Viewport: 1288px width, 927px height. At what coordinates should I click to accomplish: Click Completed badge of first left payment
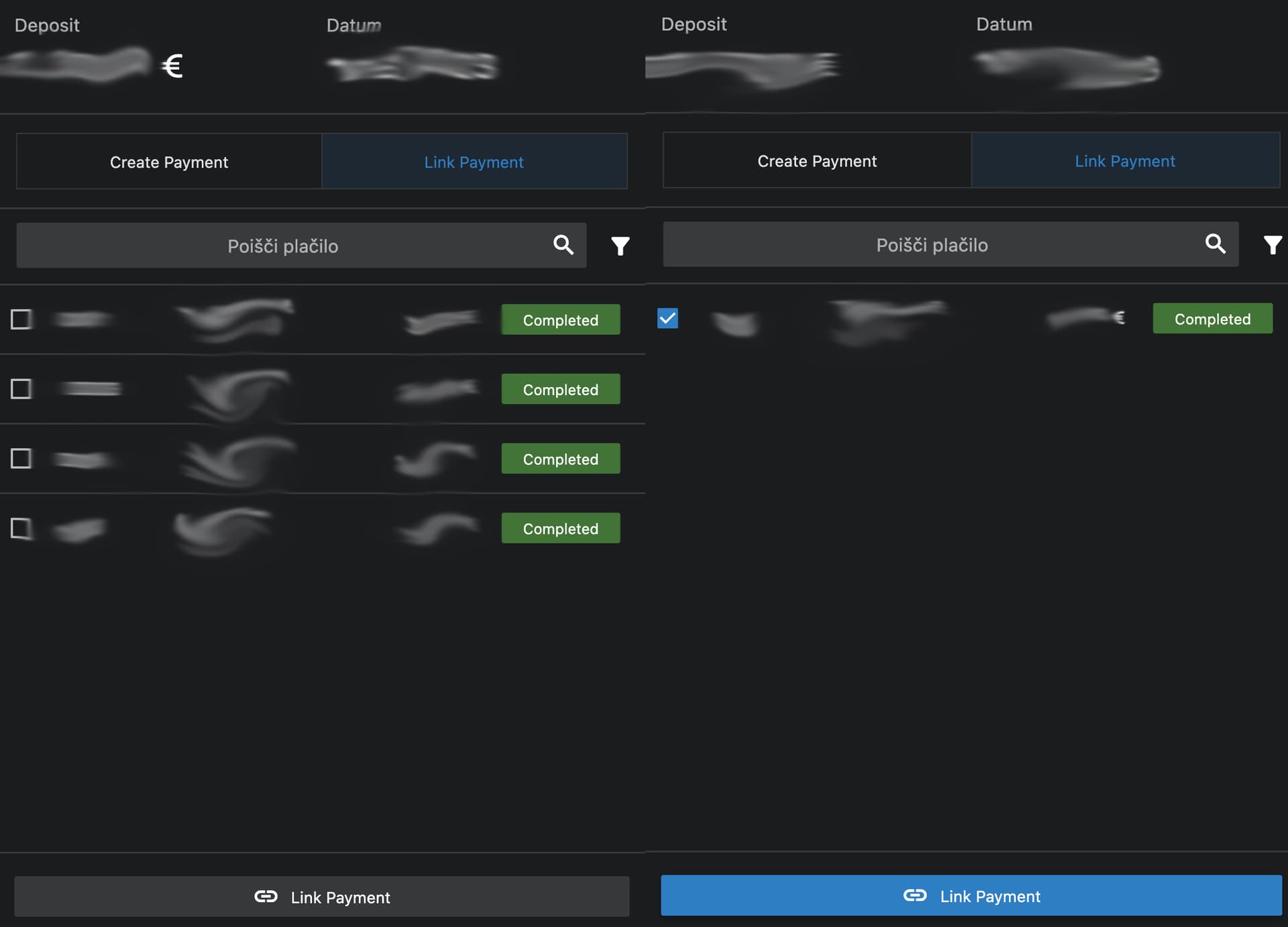[560, 320]
